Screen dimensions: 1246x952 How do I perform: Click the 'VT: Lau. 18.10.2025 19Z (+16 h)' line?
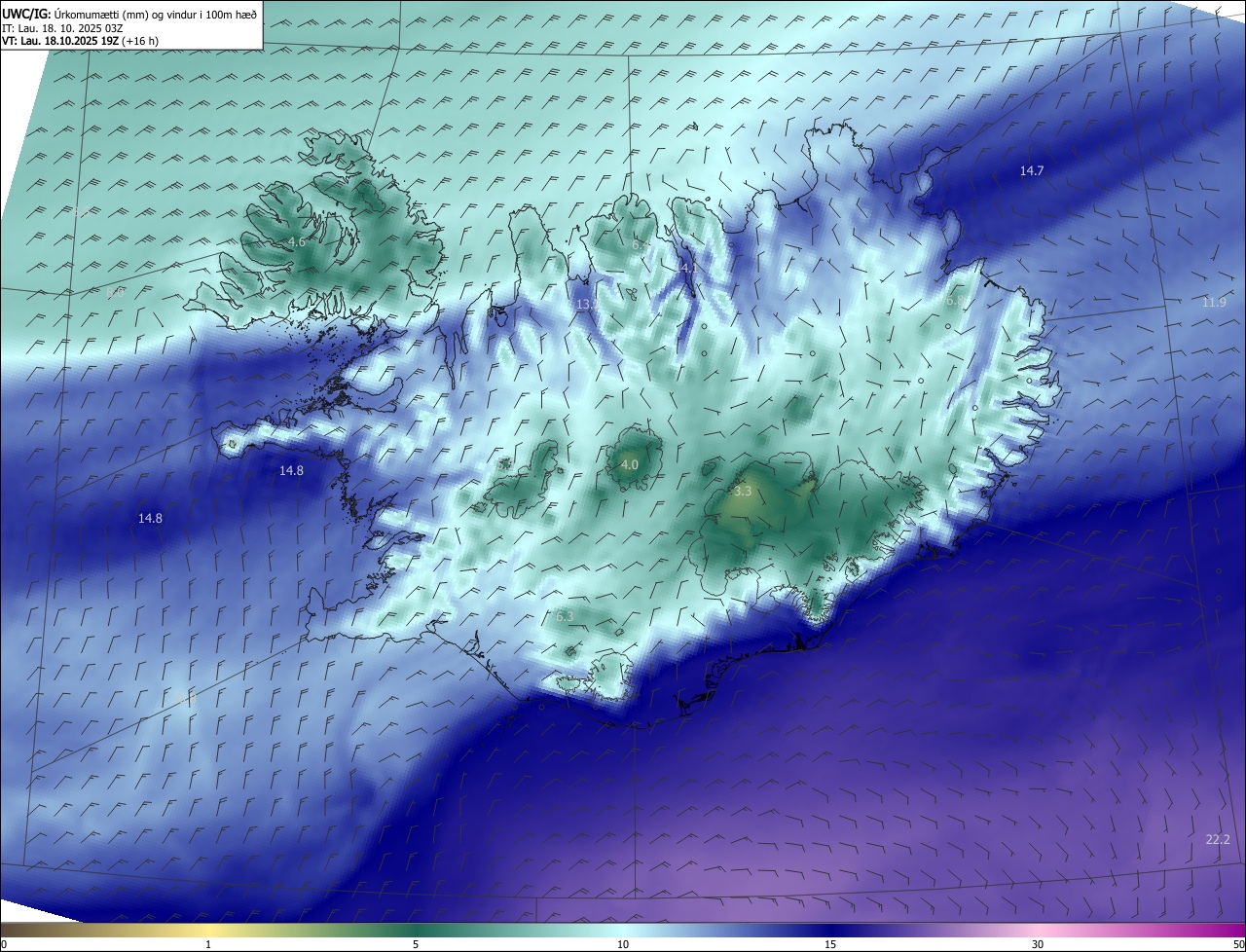(x=80, y=41)
